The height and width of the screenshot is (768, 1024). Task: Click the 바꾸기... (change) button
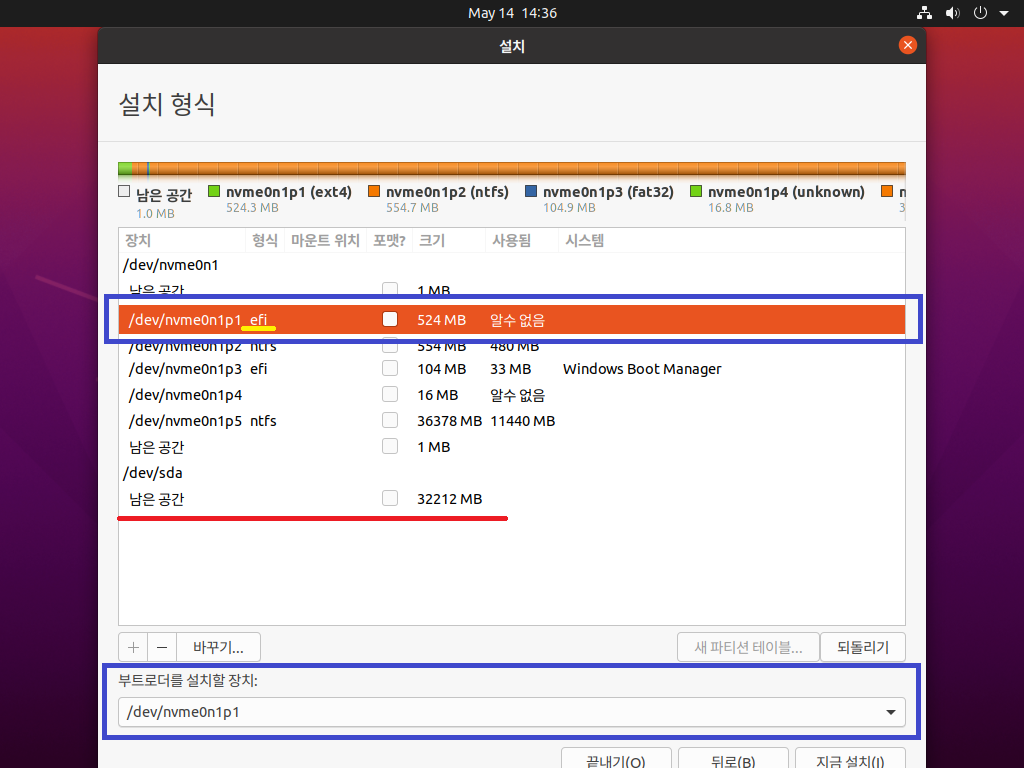point(218,647)
